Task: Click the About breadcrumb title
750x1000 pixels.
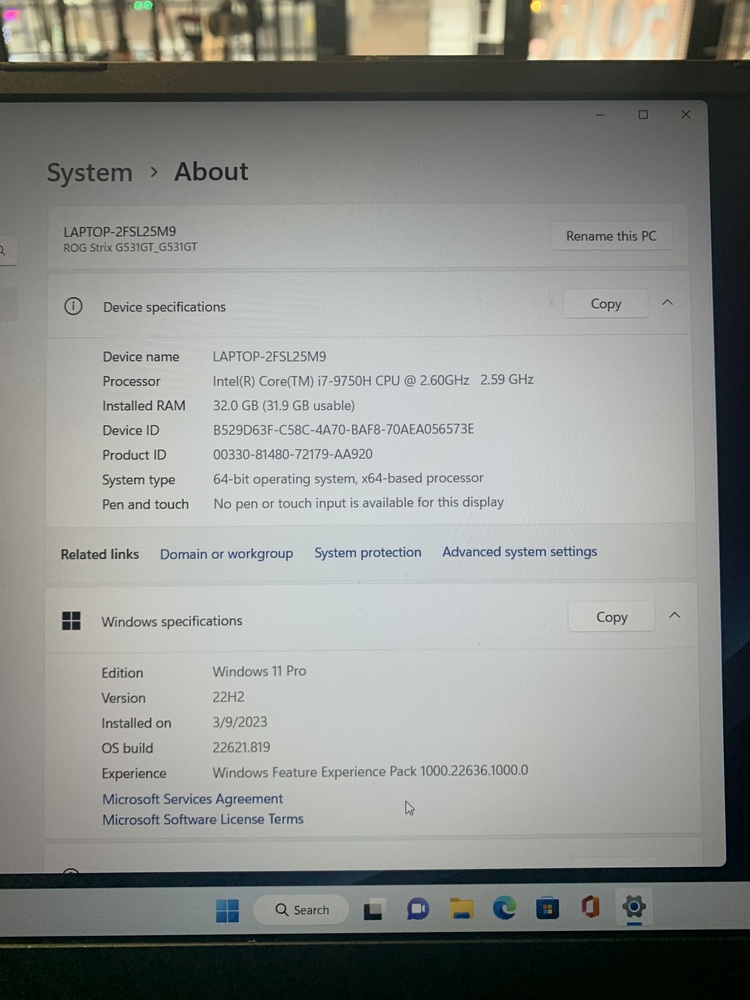Action: (x=211, y=172)
